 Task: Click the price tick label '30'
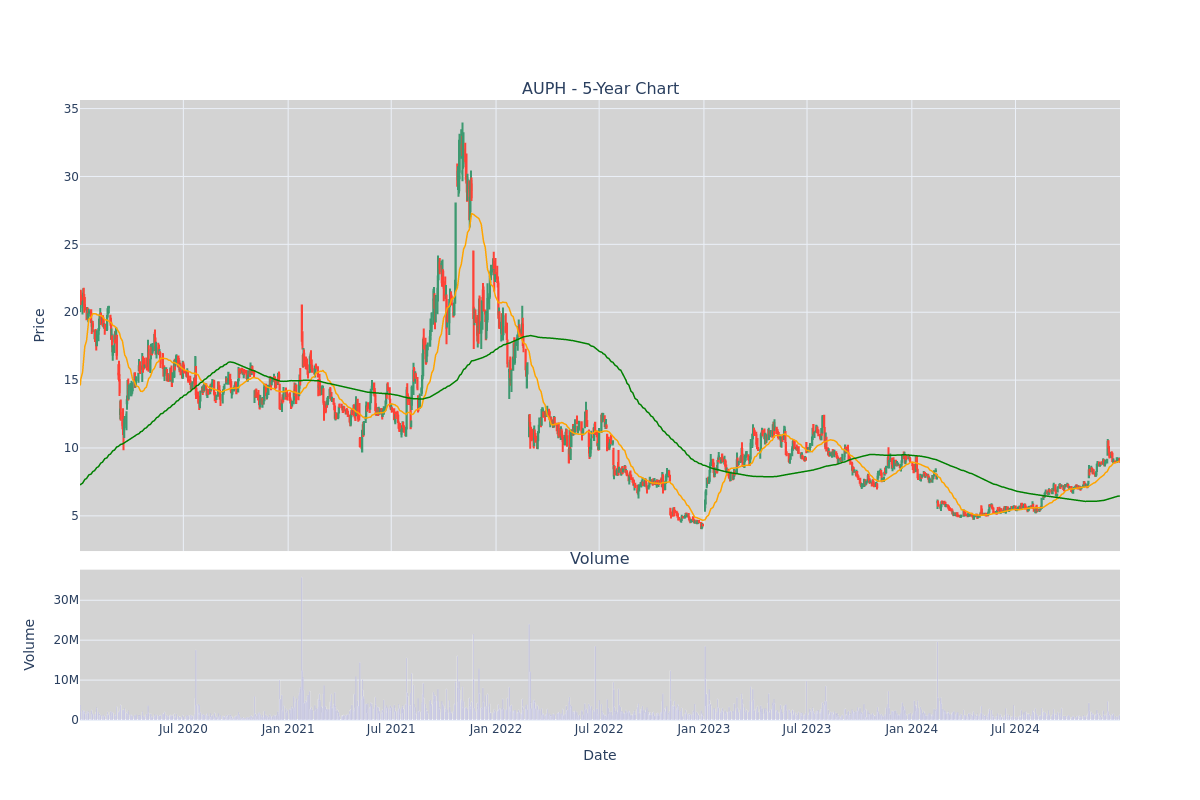(72, 177)
